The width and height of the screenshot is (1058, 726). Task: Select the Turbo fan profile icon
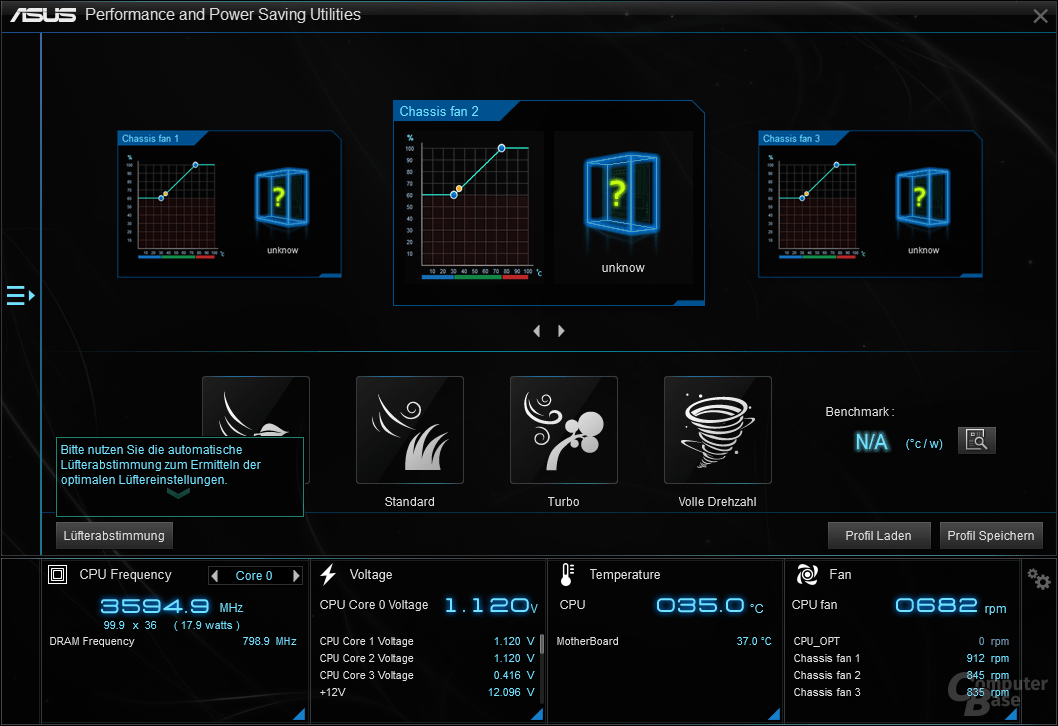[x=563, y=430]
